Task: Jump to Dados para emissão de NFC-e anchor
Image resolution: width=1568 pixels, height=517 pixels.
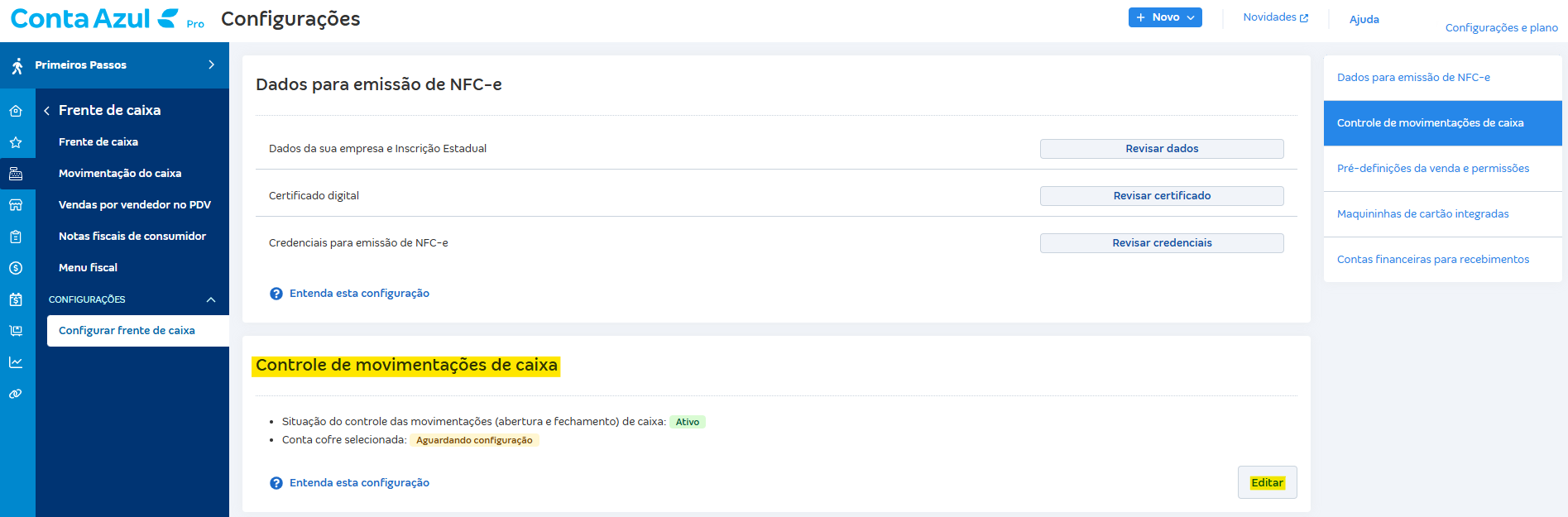Action: 1443,78
